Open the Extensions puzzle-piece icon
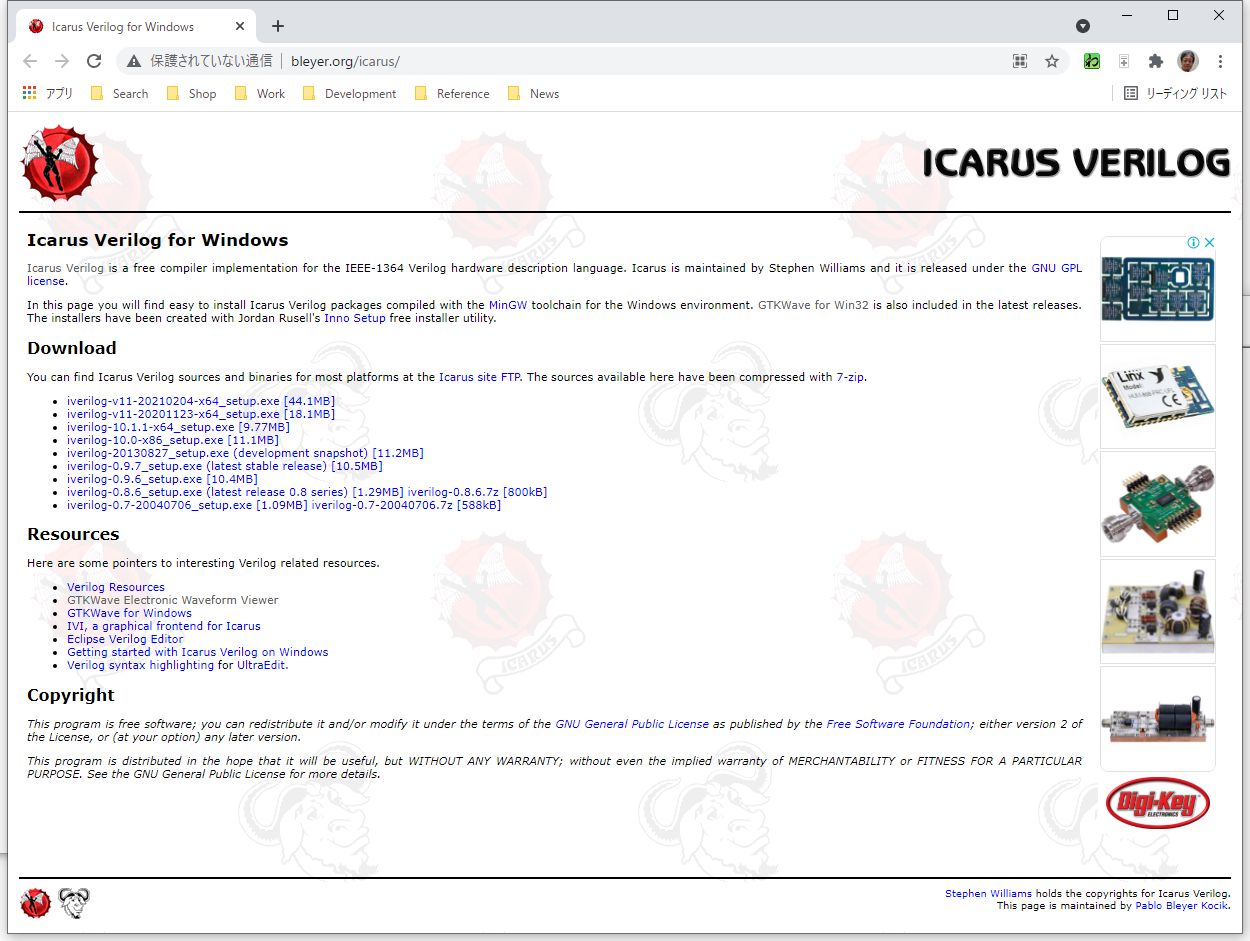 [1155, 60]
